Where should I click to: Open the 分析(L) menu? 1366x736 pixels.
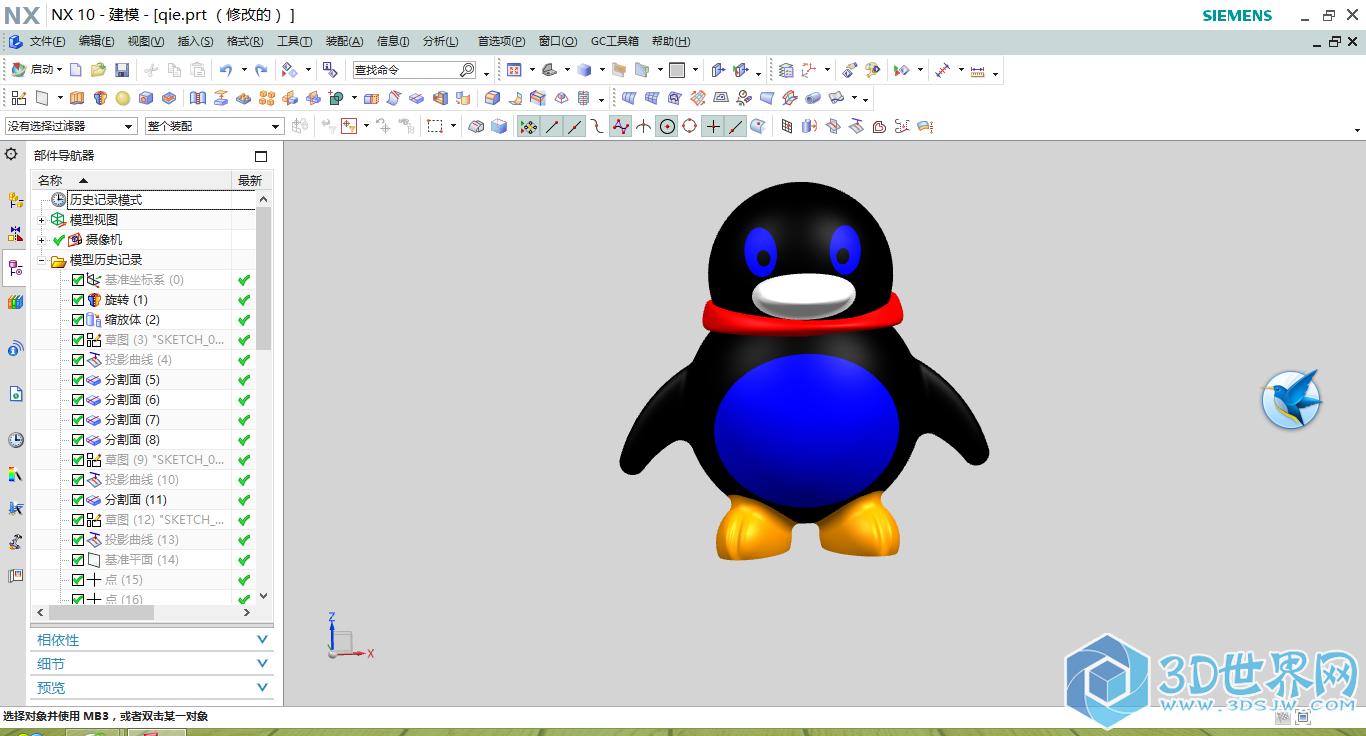(x=440, y=41)
